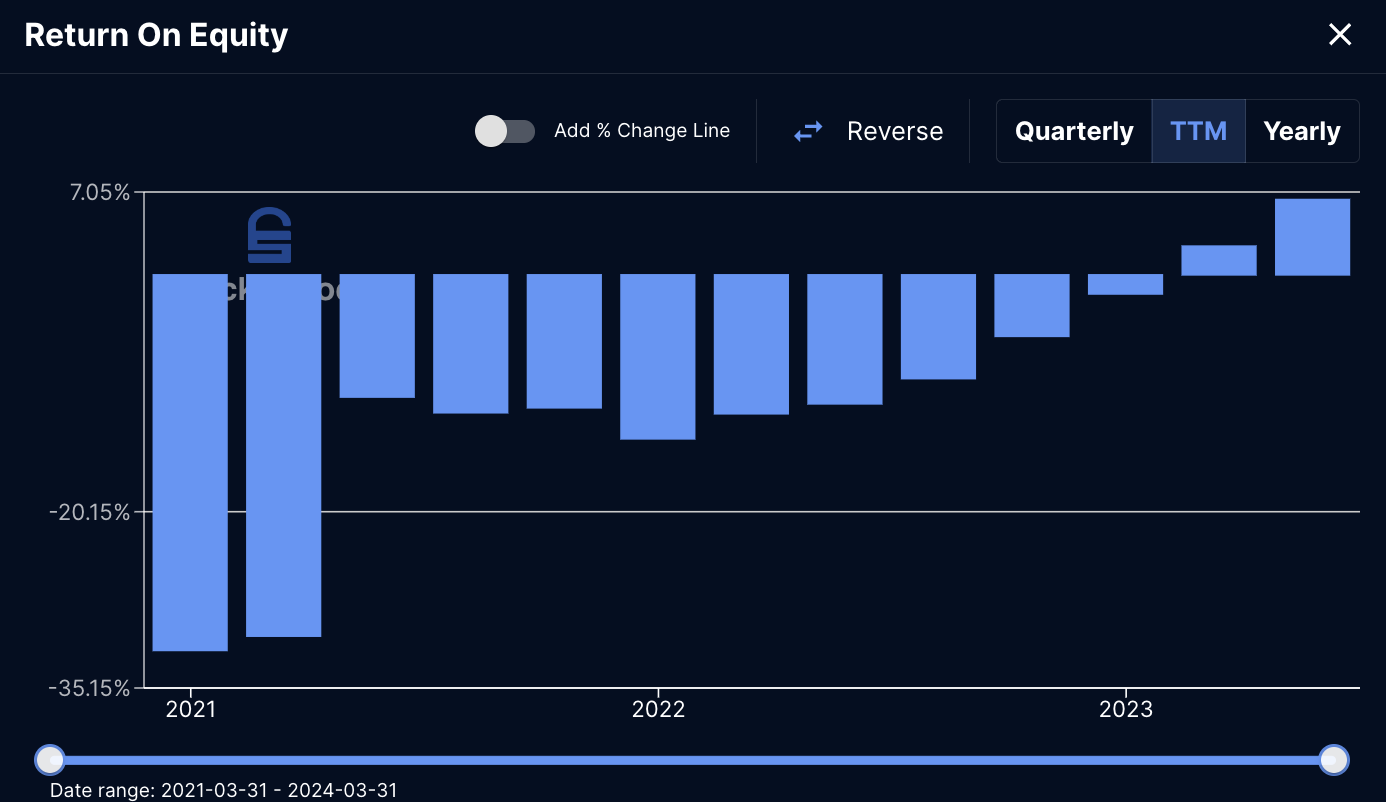Click the smaller positive bar after 2023
This screenshot has height=802, width=1386.
[1219, 260]
